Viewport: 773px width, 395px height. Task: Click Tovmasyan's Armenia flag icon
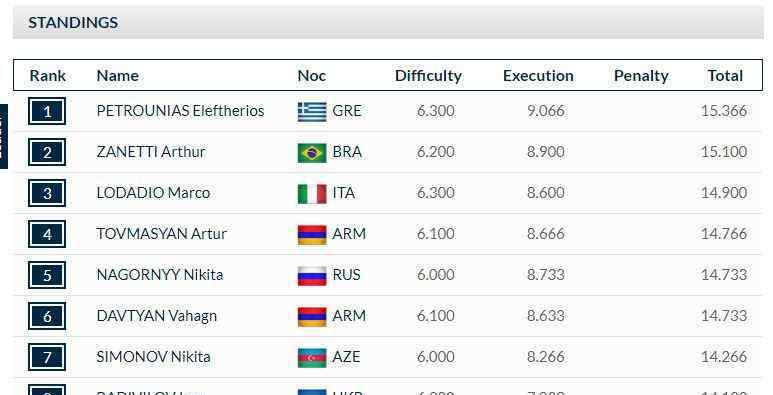pos(312,234)
